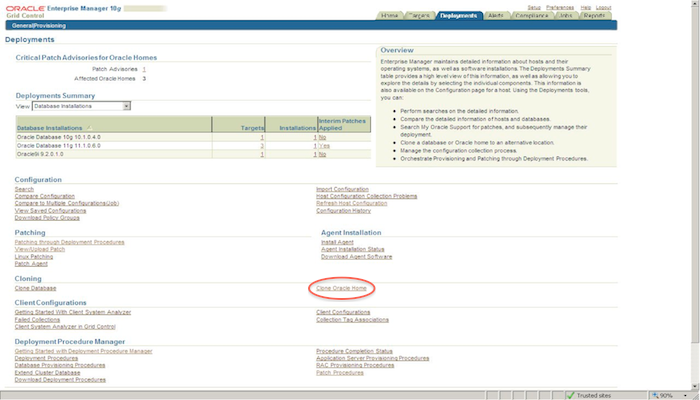Open Host Configuration Collection Problems link

click(367, 196)
